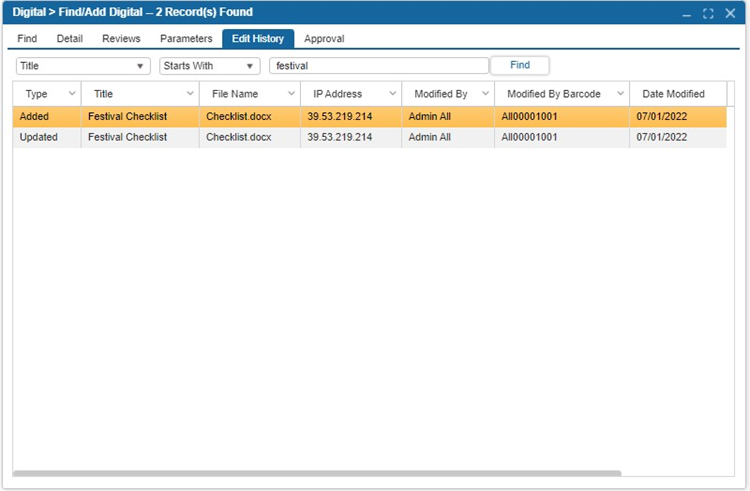Viewport: 750px width, 491px height.
Task: Maximize the Find/Add Digital window
Action: [708, 13]
